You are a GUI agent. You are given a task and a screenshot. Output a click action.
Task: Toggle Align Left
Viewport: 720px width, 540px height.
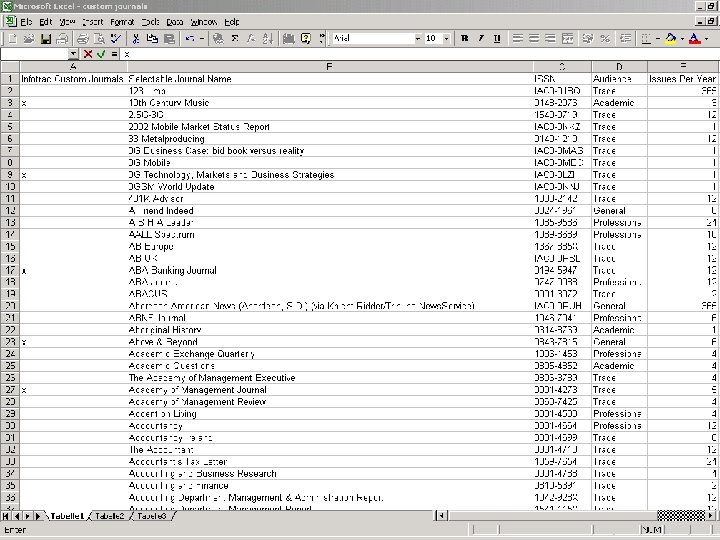coord(518,39)
